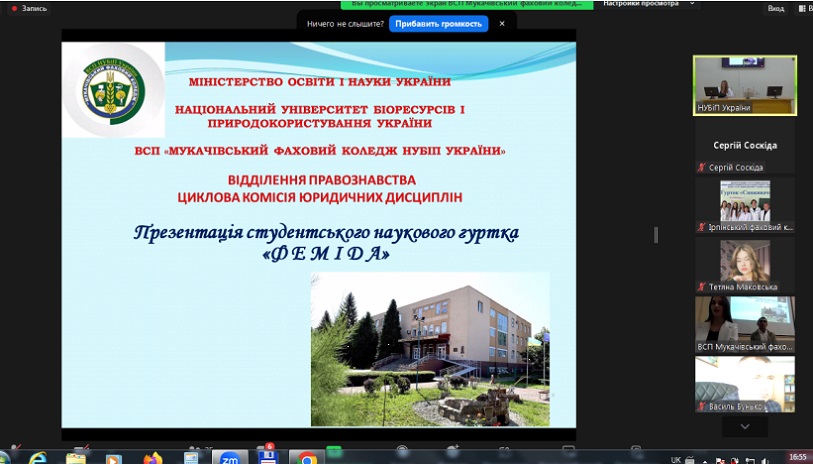
Task: Open File Explorer folder in taskbar
Action: click(x=76, y=458)
